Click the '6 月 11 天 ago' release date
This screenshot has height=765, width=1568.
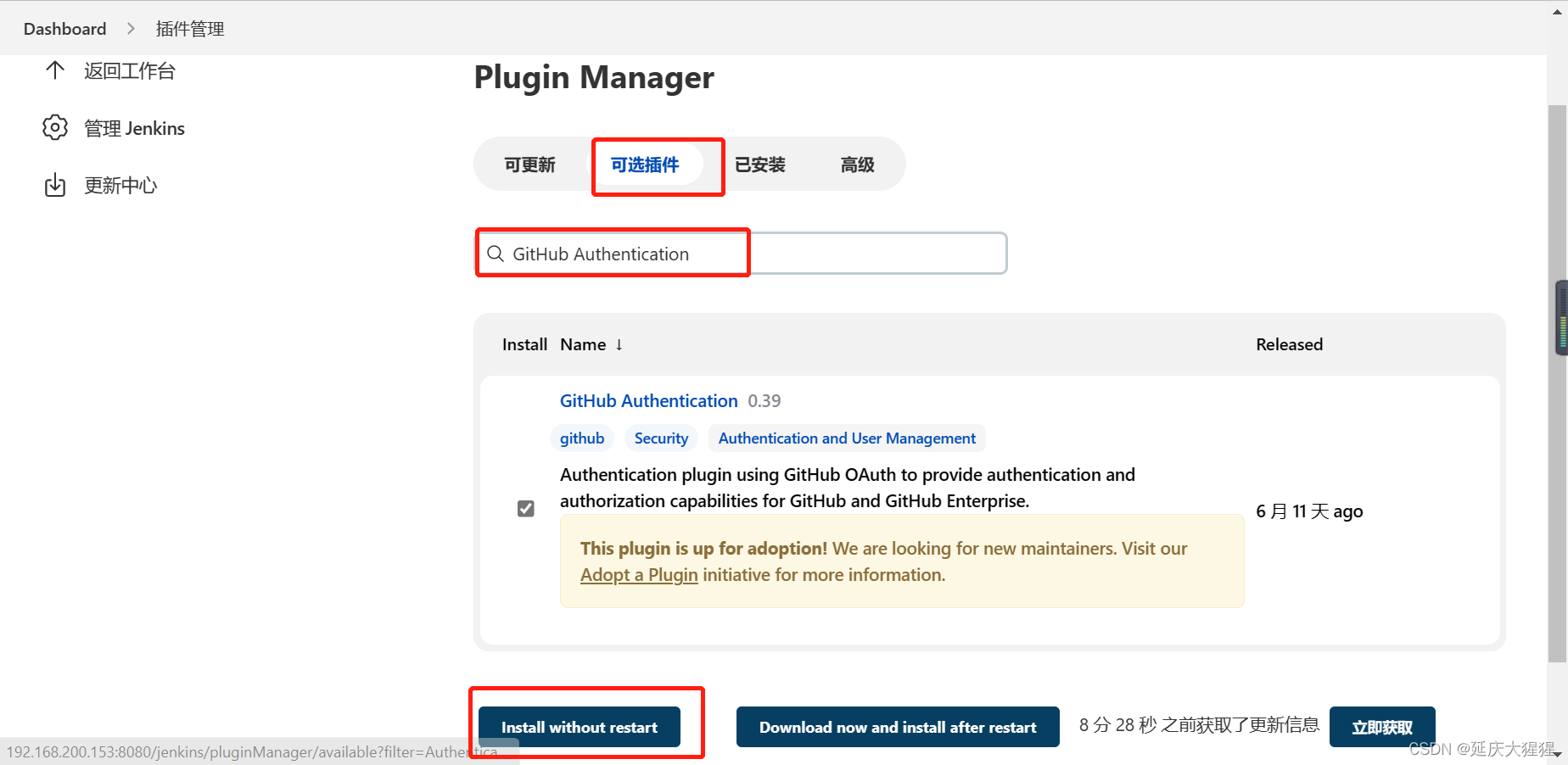coord(1309,511)
